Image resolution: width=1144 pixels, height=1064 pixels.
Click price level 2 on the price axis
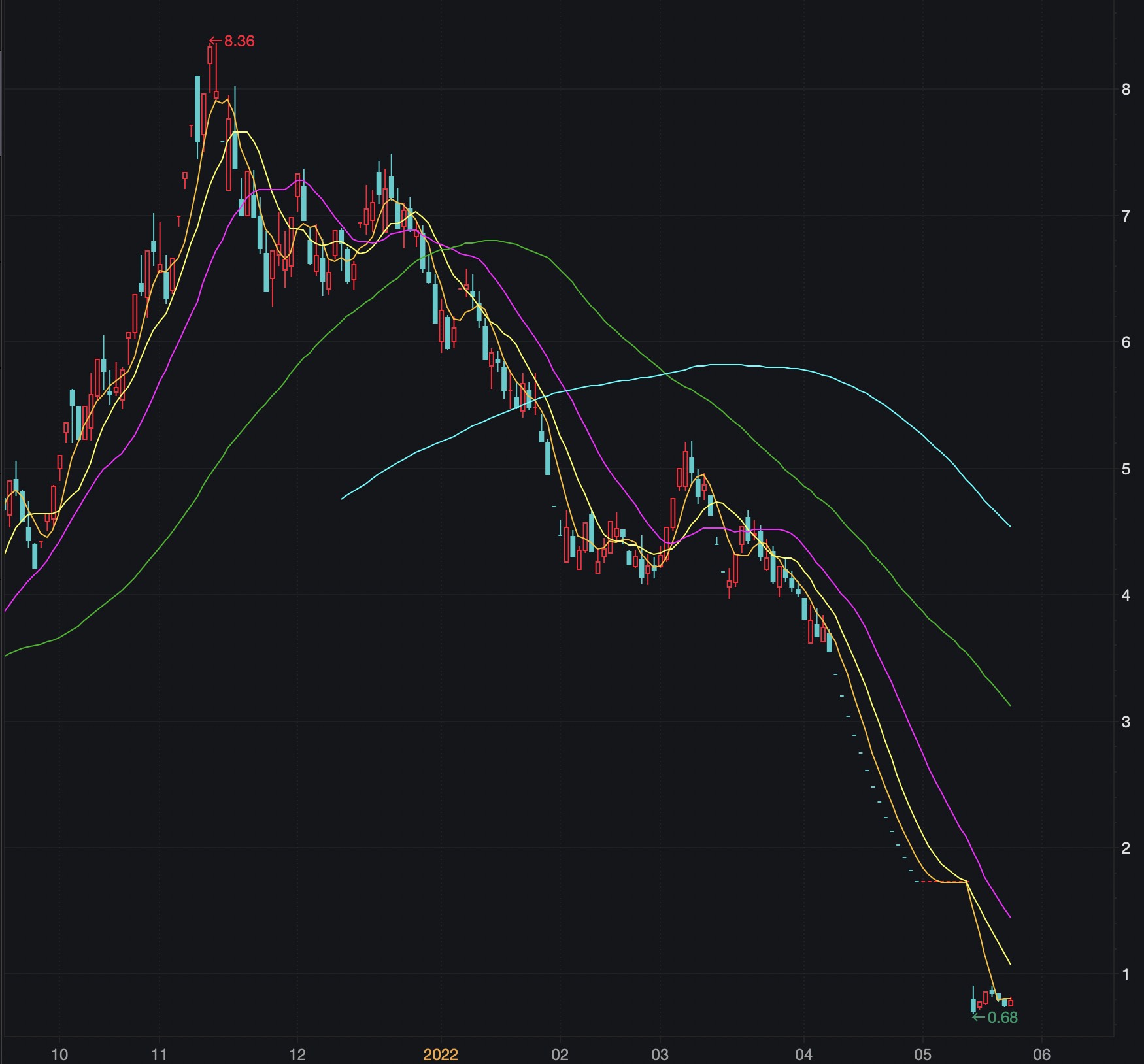(1126, 848)
